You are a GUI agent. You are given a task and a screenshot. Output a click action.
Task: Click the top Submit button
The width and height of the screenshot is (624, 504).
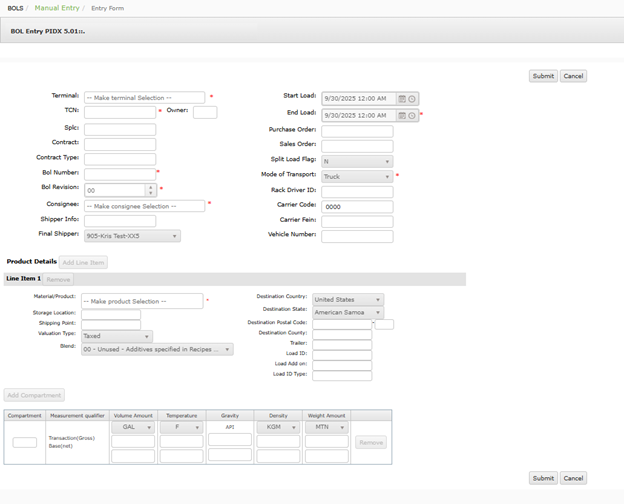(543, 76)
